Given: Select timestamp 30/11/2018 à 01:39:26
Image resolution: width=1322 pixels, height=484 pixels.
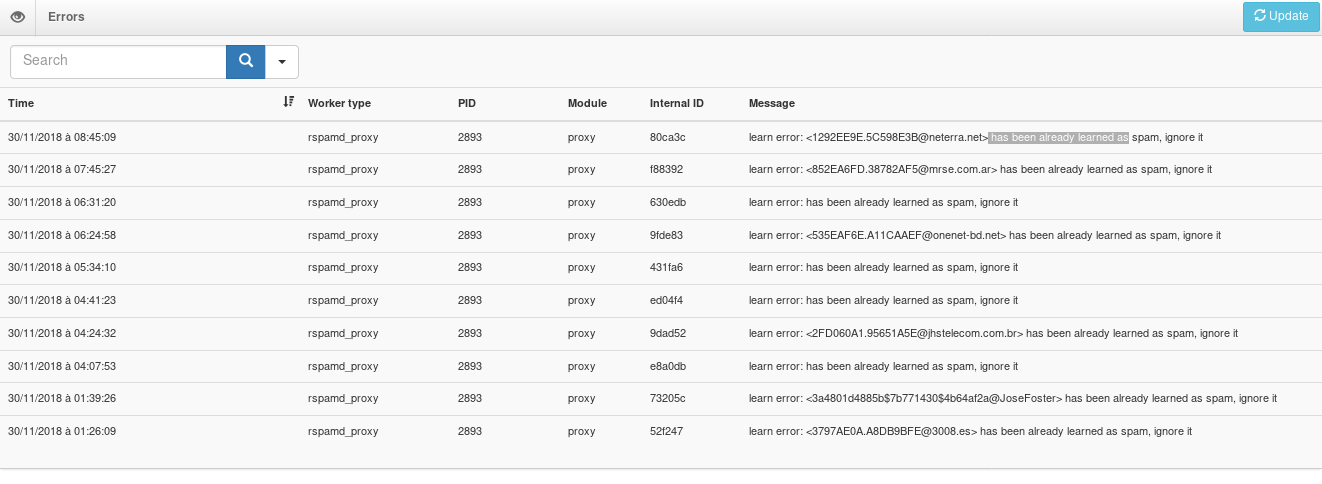Looking at the screenshot, I should [62, 399].
